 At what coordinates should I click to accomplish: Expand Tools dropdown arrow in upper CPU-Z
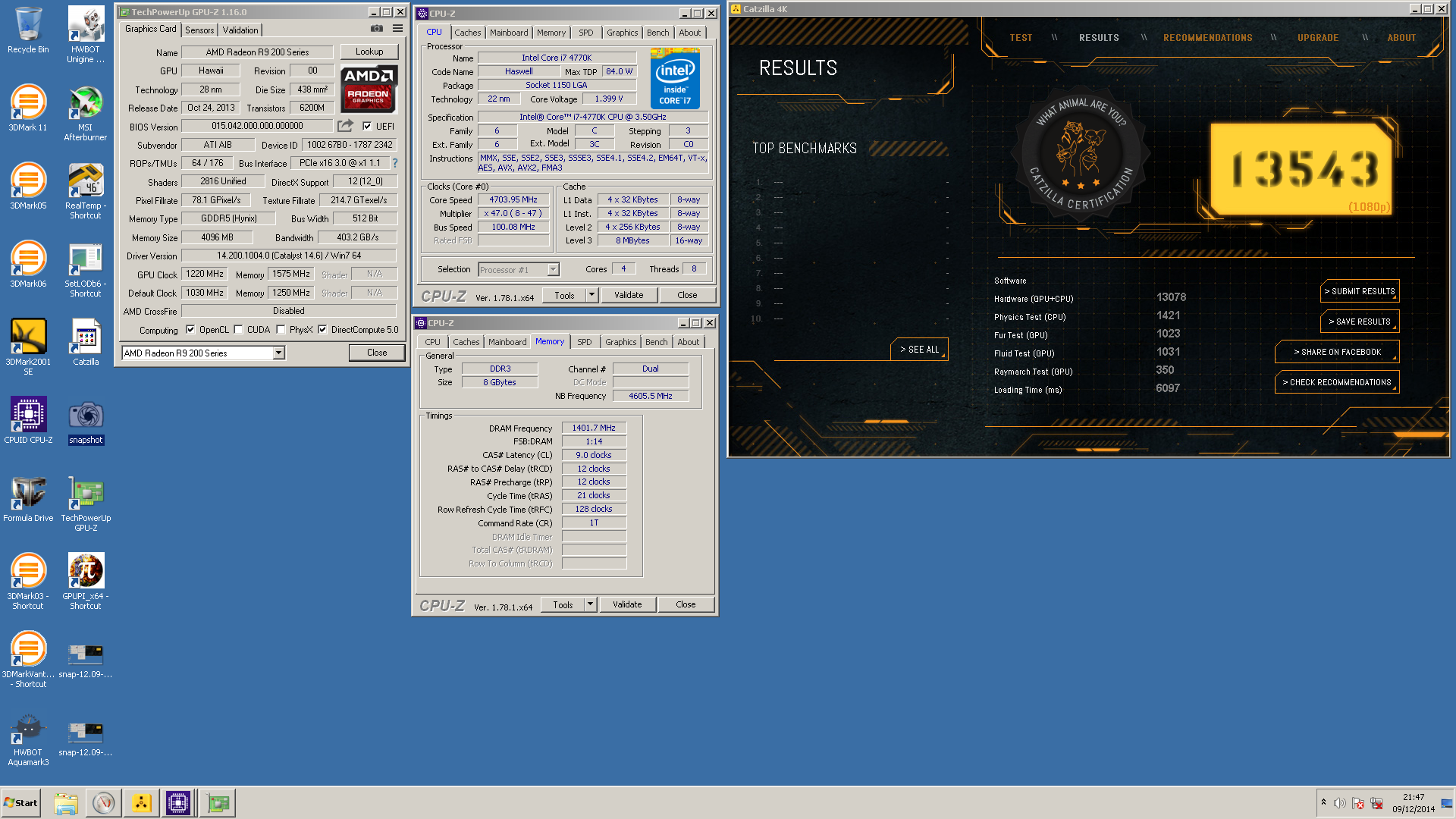click(x=592, y=295)
